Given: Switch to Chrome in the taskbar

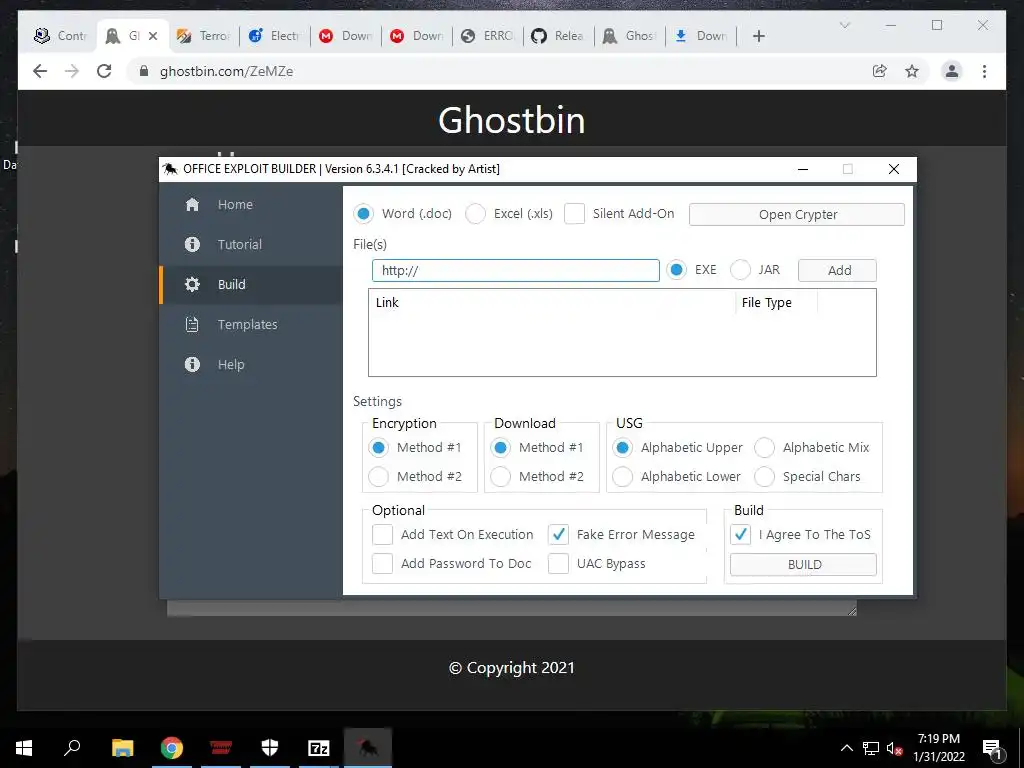Looking at the screenshot, I should [x=172, y=748].
